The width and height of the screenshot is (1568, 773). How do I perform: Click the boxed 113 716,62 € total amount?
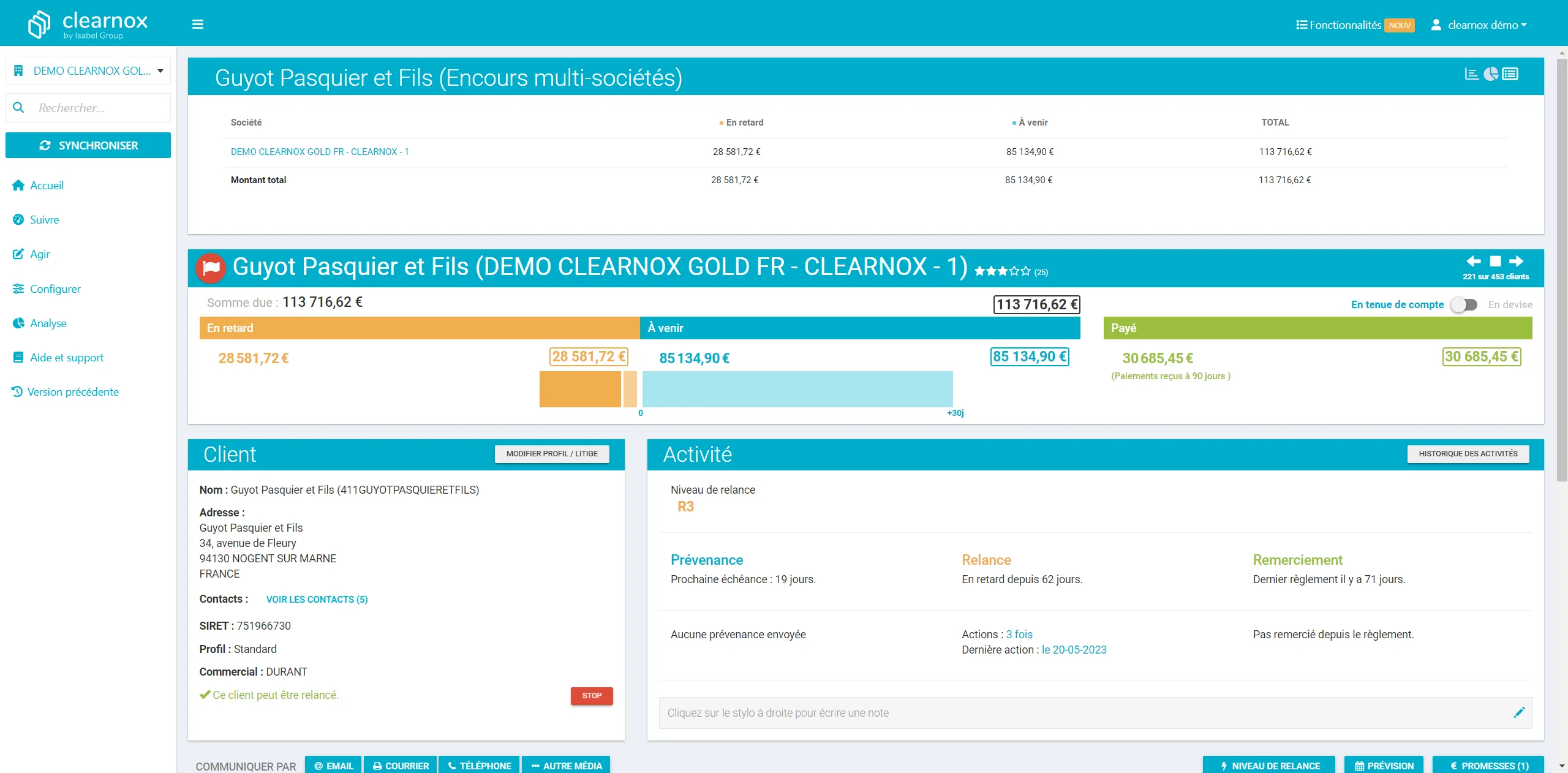tap(1036, 304)
